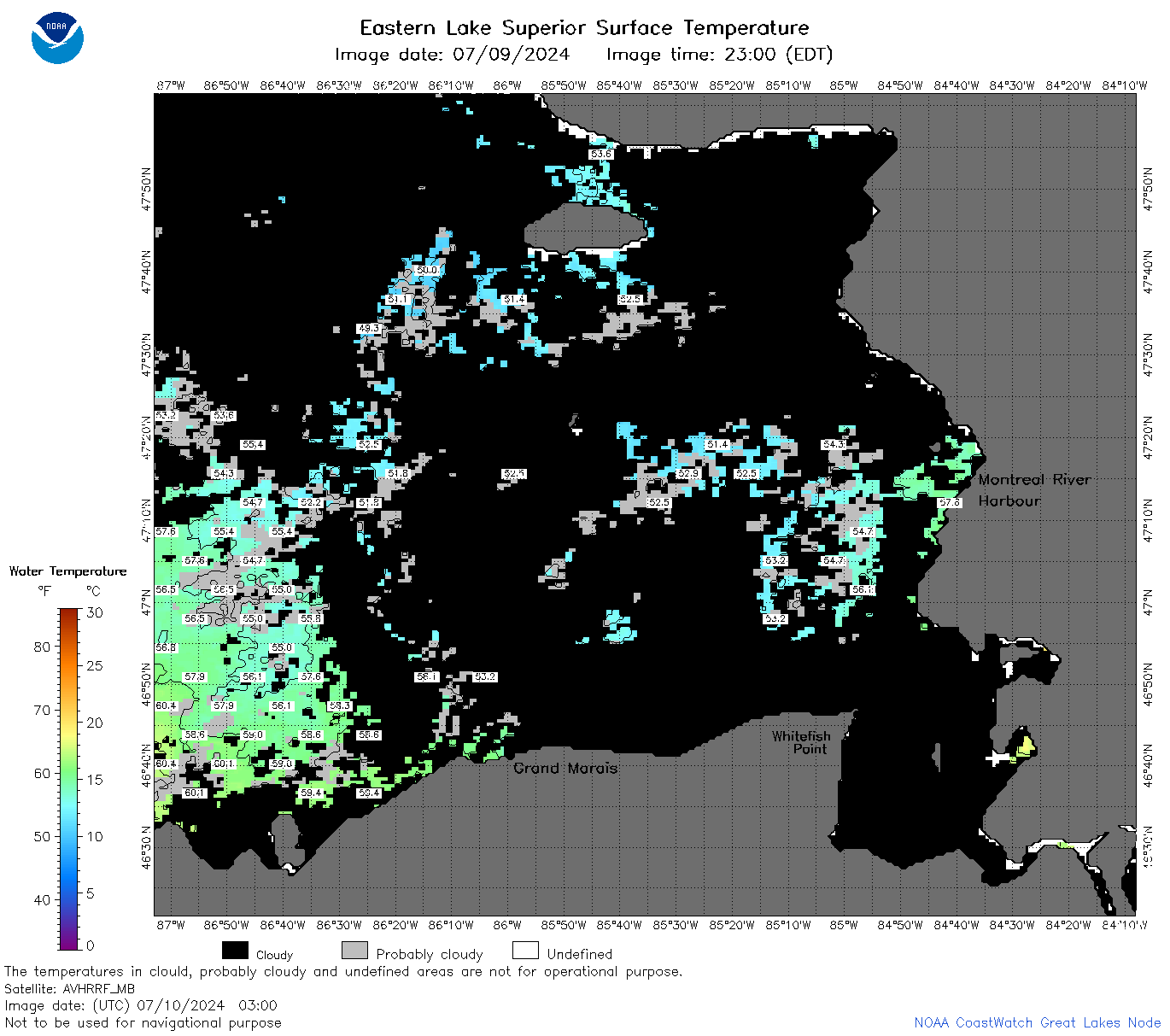This screenshot has width=1170, height=1036.
Task: Click the Montreal River Harbour map label
Action: [1034, 490]
